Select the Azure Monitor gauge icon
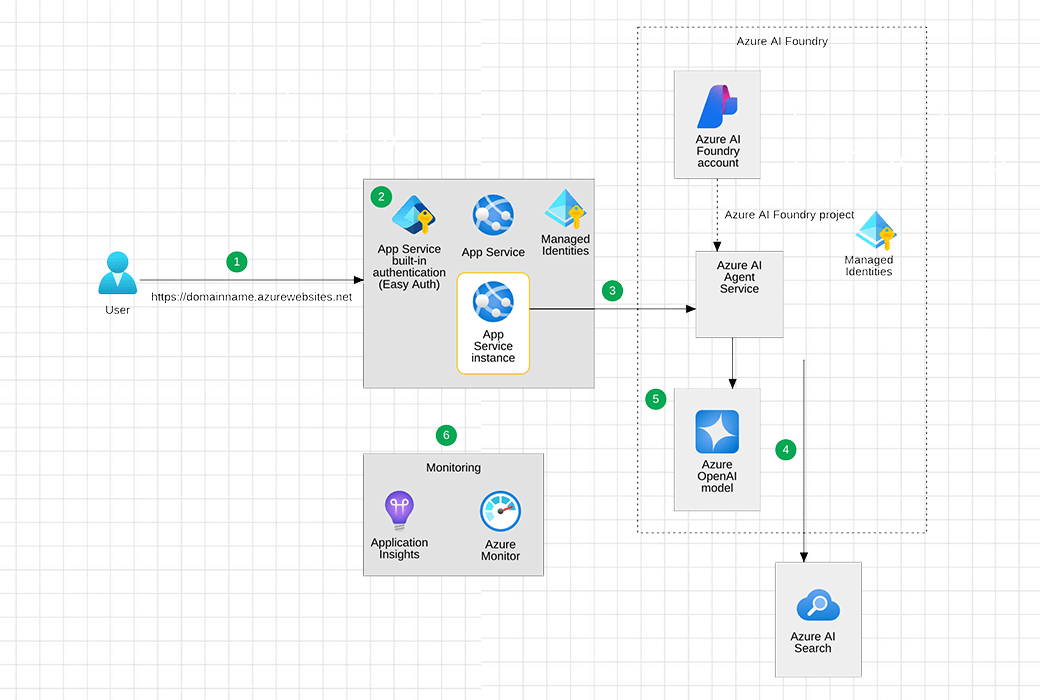The height and width of the screenshot is (700, 1040). tap(500, 512)
